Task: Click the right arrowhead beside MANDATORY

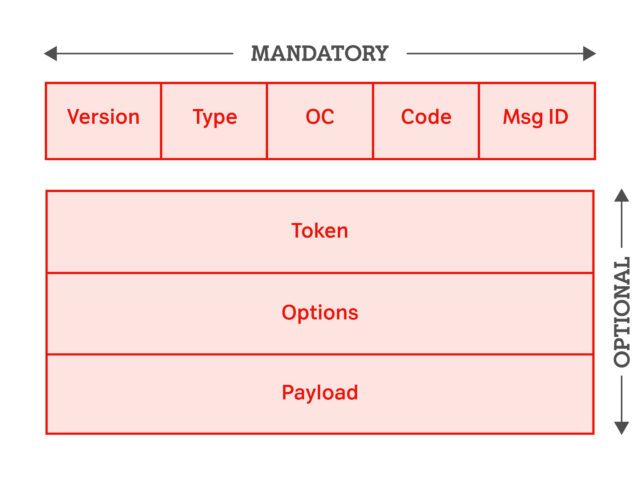Action: (589, 53)
